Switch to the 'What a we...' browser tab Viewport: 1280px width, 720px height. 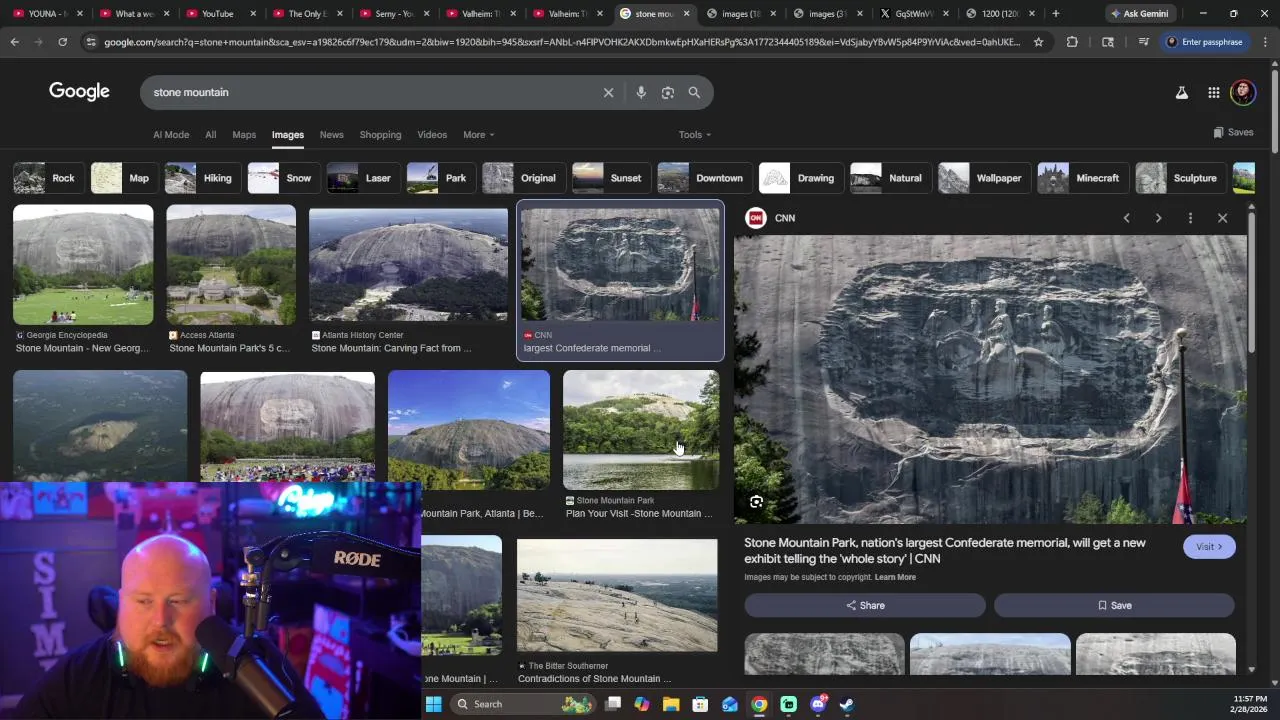pyautogui.click(x=134, y=13)
